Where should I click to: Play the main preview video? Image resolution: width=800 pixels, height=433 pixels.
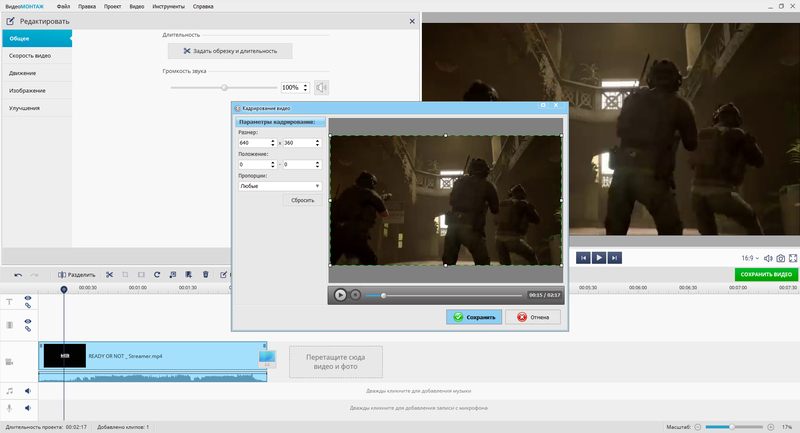coord(599,258)
